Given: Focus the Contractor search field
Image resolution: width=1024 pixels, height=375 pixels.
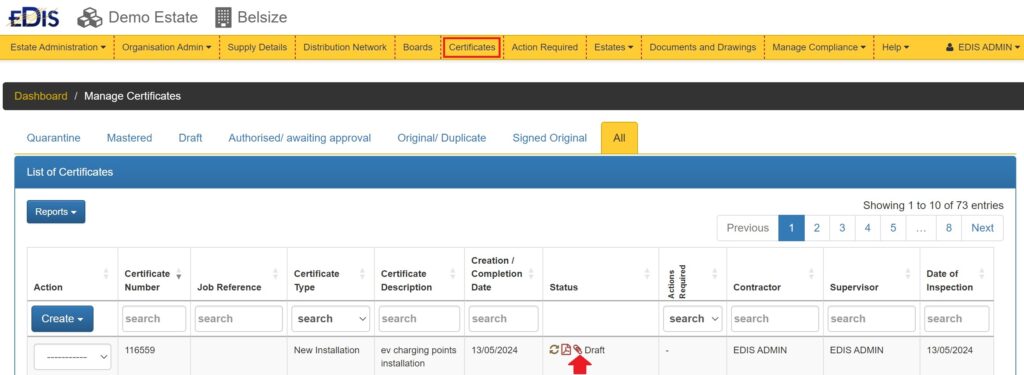Looking at the screenshot, I should [775, 319].
